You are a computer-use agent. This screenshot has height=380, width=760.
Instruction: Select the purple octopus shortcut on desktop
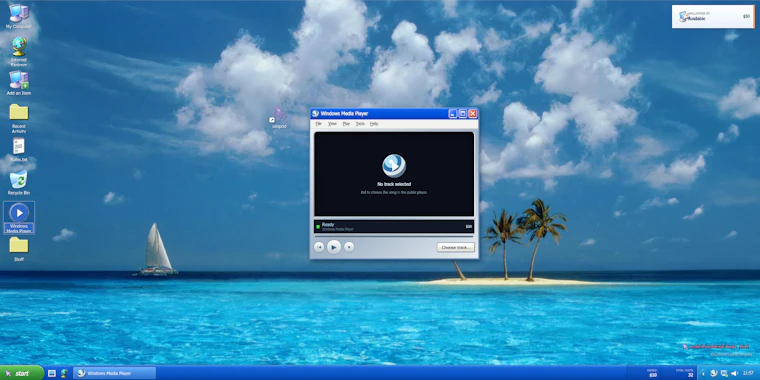(279, 118)
